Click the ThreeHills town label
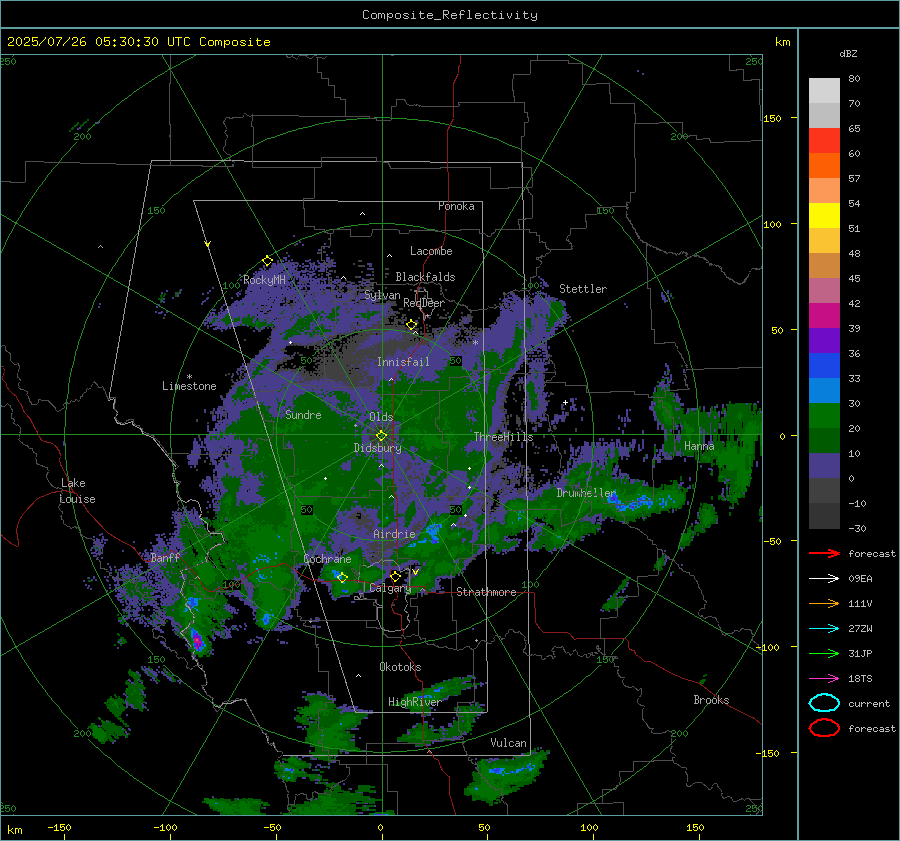Viewport: 900px width, 841px height. point(503,437)
